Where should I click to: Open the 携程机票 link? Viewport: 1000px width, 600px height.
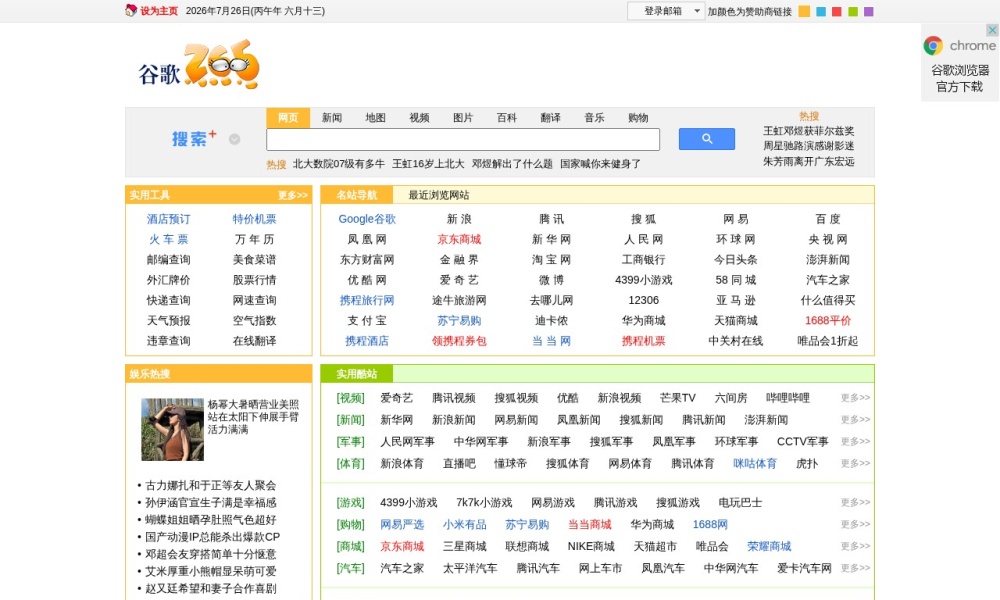[643, 340]
